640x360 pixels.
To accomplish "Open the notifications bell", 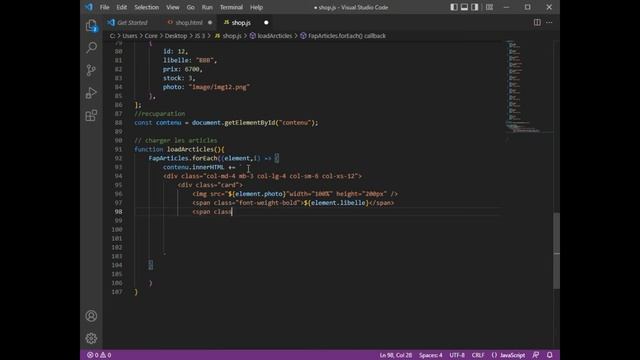I will click(549, 355).
